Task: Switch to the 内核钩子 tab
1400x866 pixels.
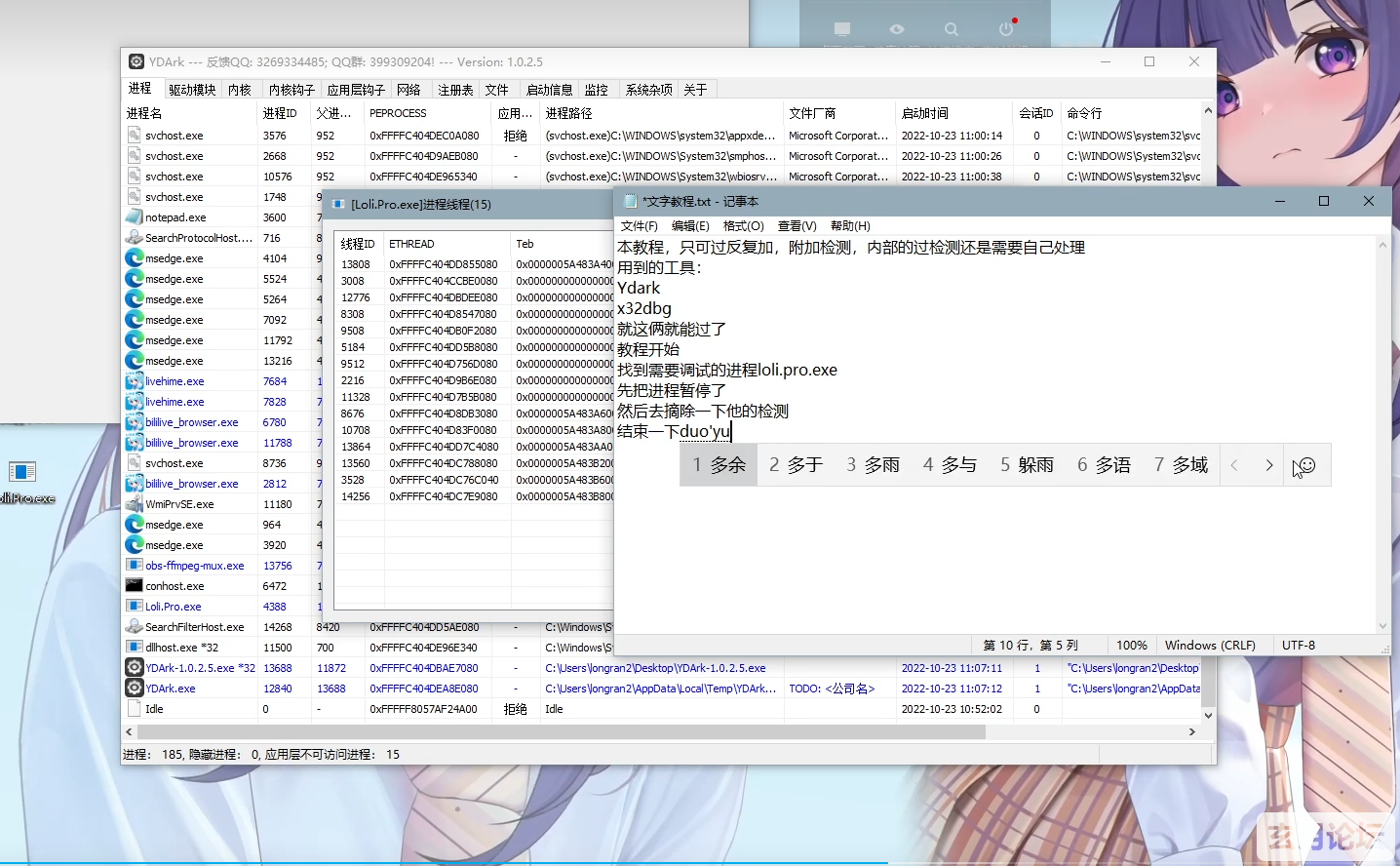Action: point(292,90)
